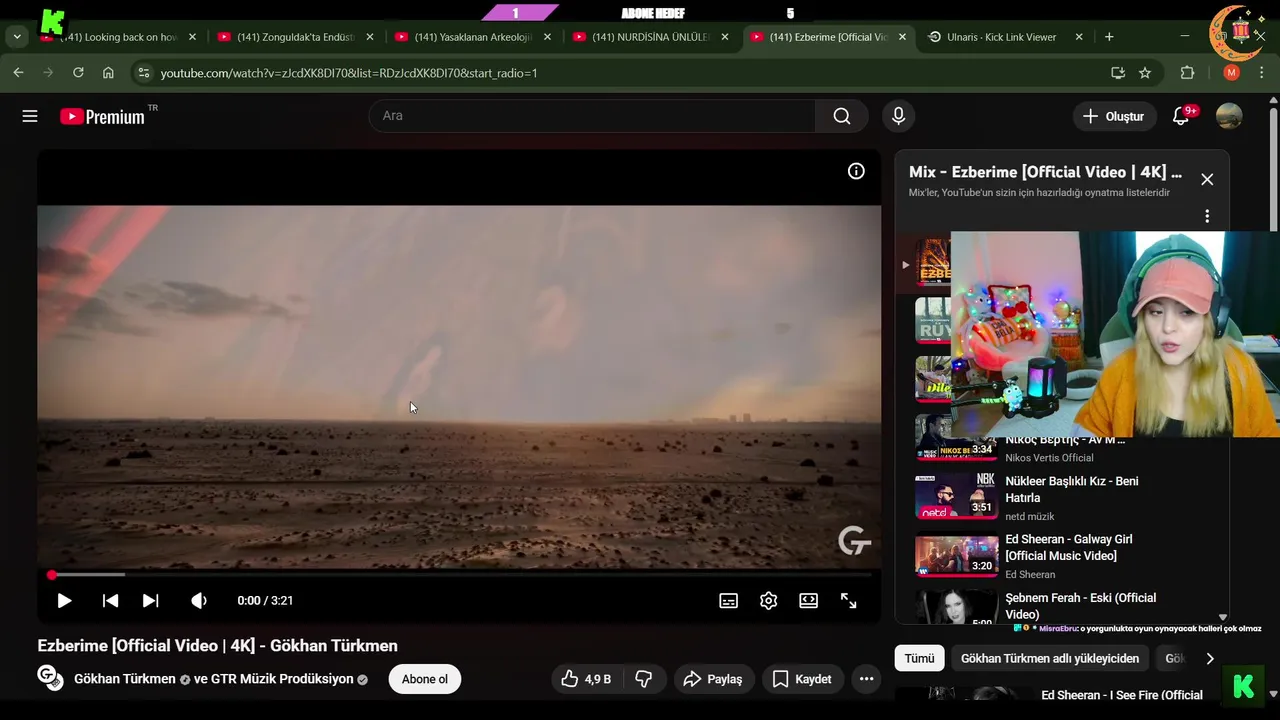This screenshot has height=720, width=1280.
Task: Skip to previous video
Action: (x=110, y=600)
